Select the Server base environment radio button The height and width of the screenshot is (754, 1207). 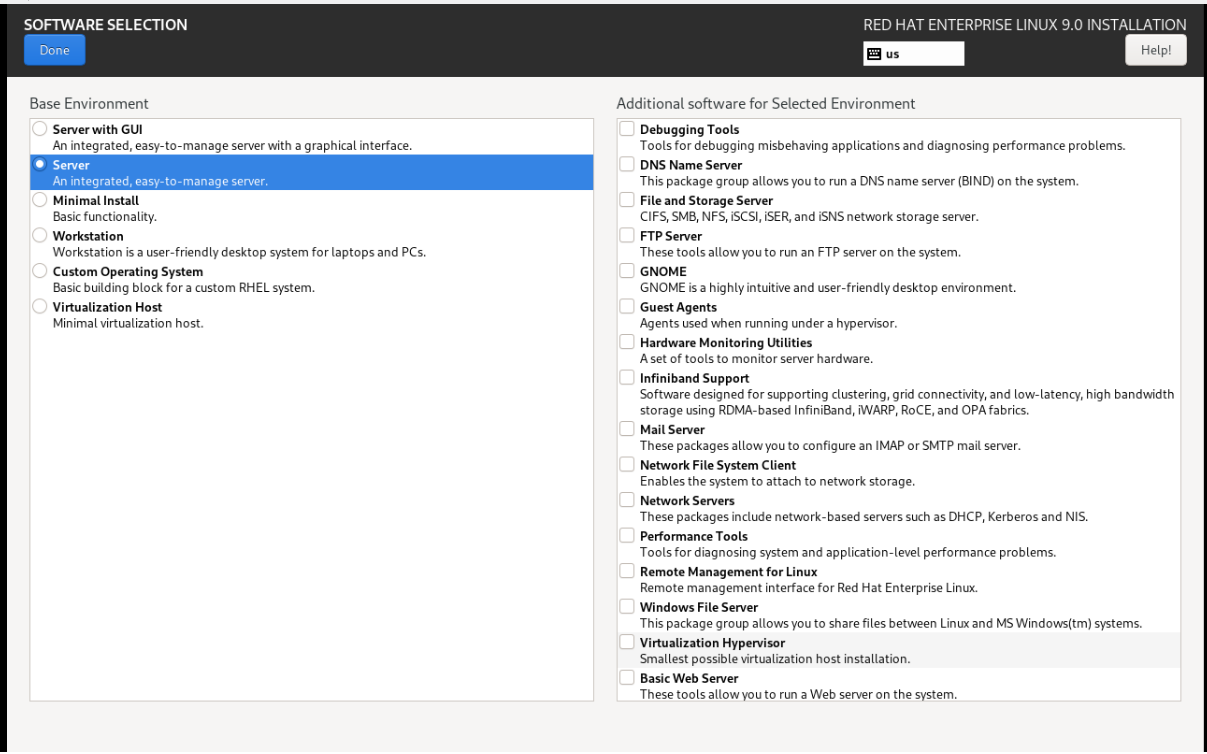39,164
